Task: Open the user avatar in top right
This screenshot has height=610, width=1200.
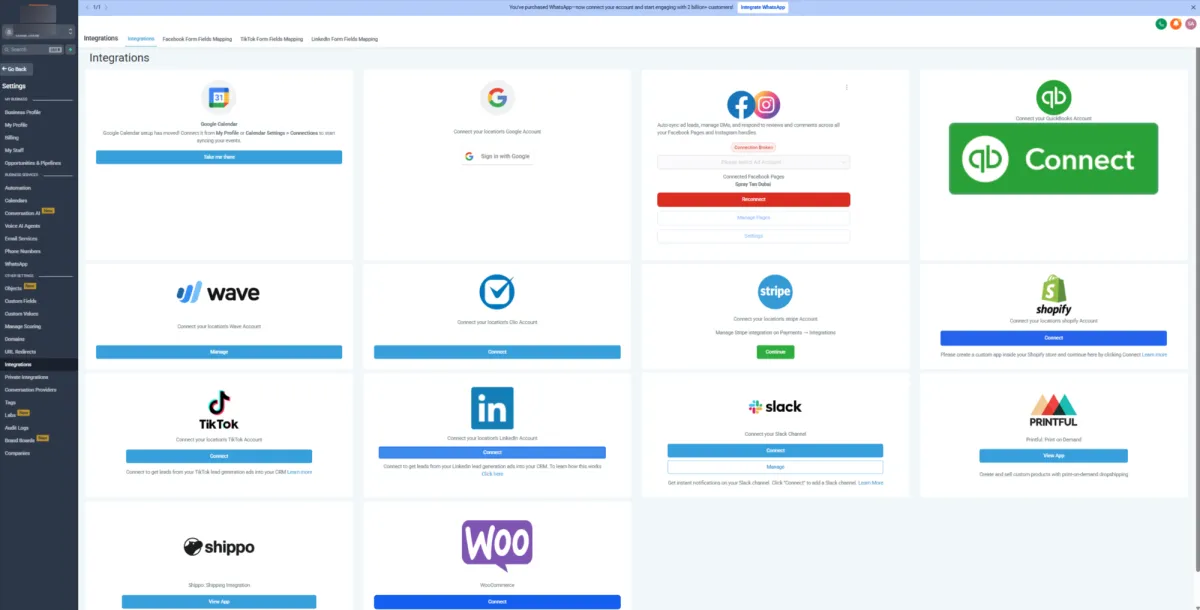Action: pos(1190,24)
